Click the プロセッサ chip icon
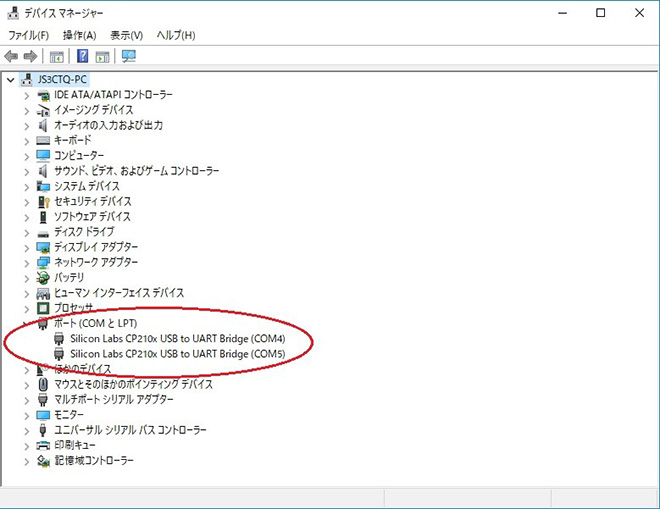Screen dimensions: 660x509 43,308
